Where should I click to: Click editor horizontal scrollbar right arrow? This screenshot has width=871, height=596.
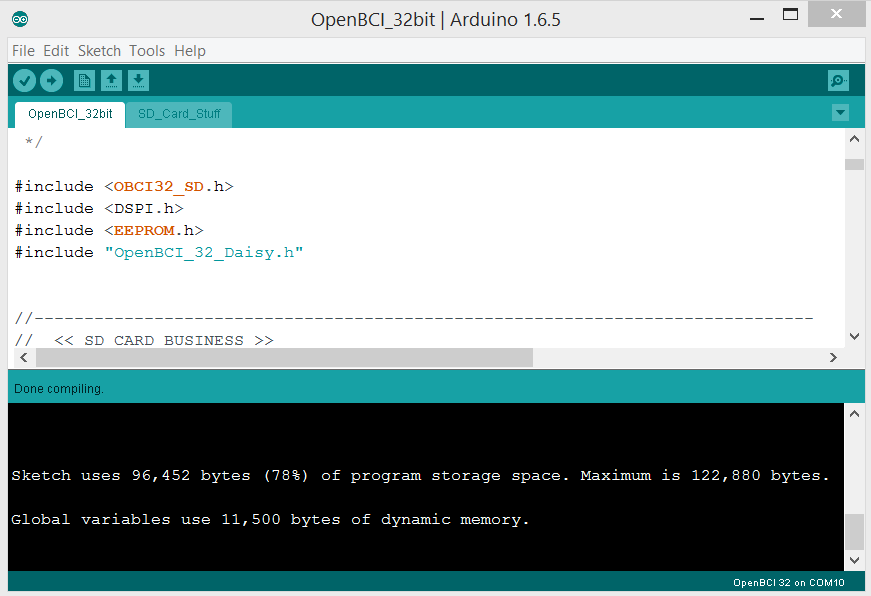coord(833,358)
